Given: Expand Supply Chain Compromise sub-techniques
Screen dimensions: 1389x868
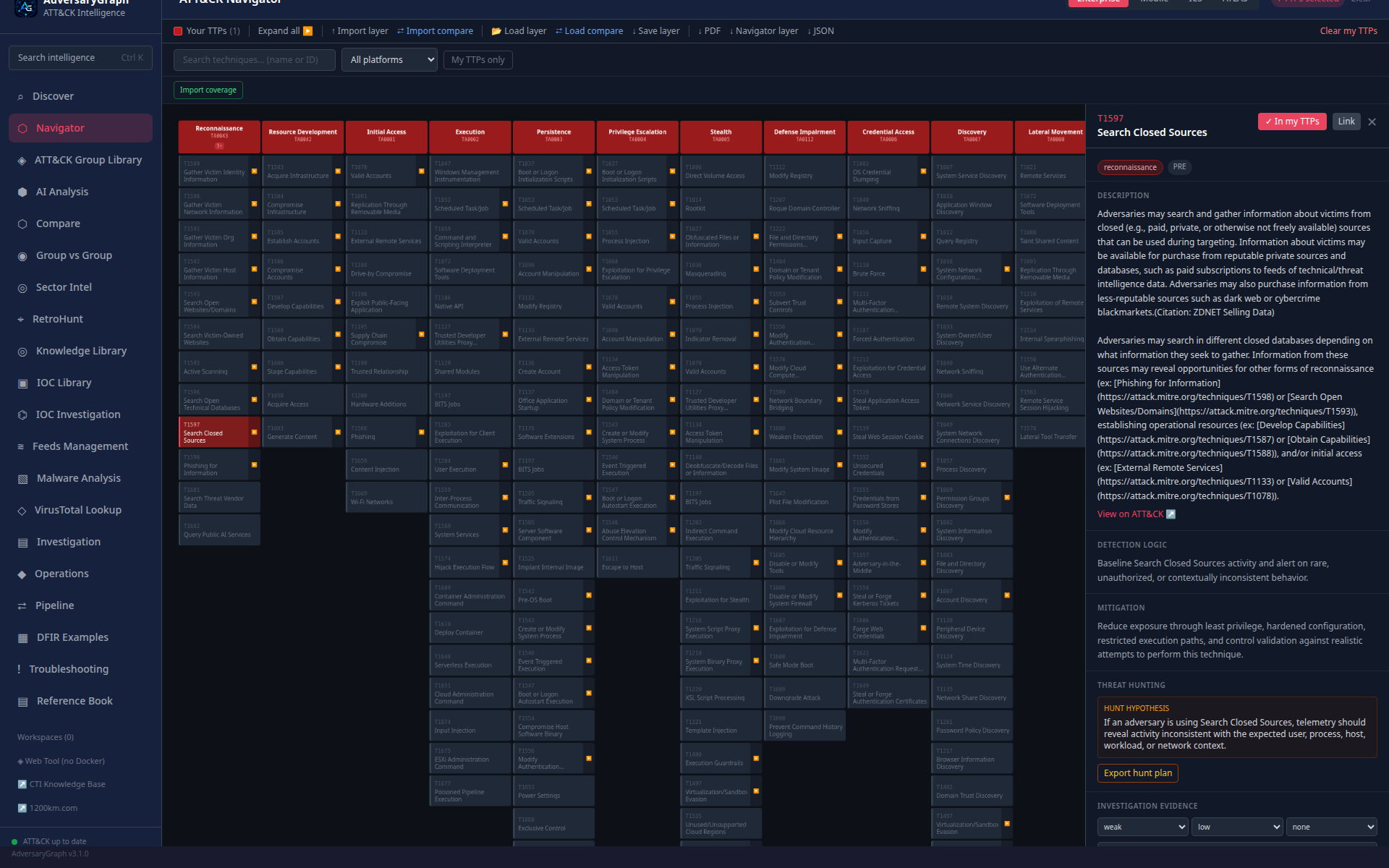Looking at the screenshot, I should click(421, 335).
